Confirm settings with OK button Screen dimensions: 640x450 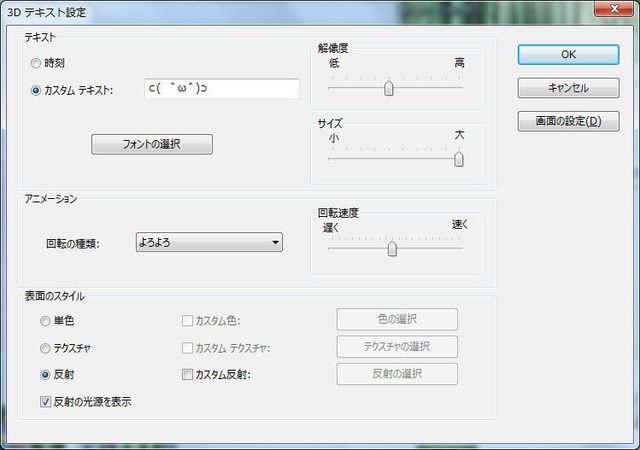[x=569, y=55]
